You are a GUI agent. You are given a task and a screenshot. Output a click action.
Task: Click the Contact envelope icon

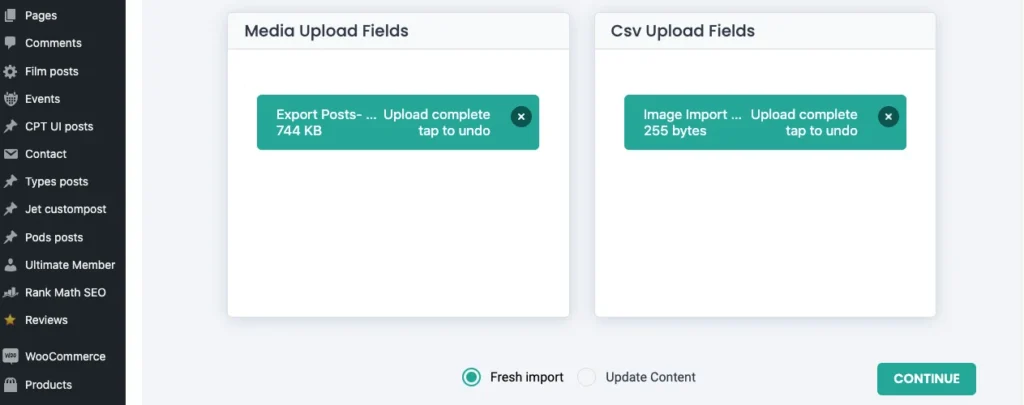pyautogui.click(x=10, y=154)
